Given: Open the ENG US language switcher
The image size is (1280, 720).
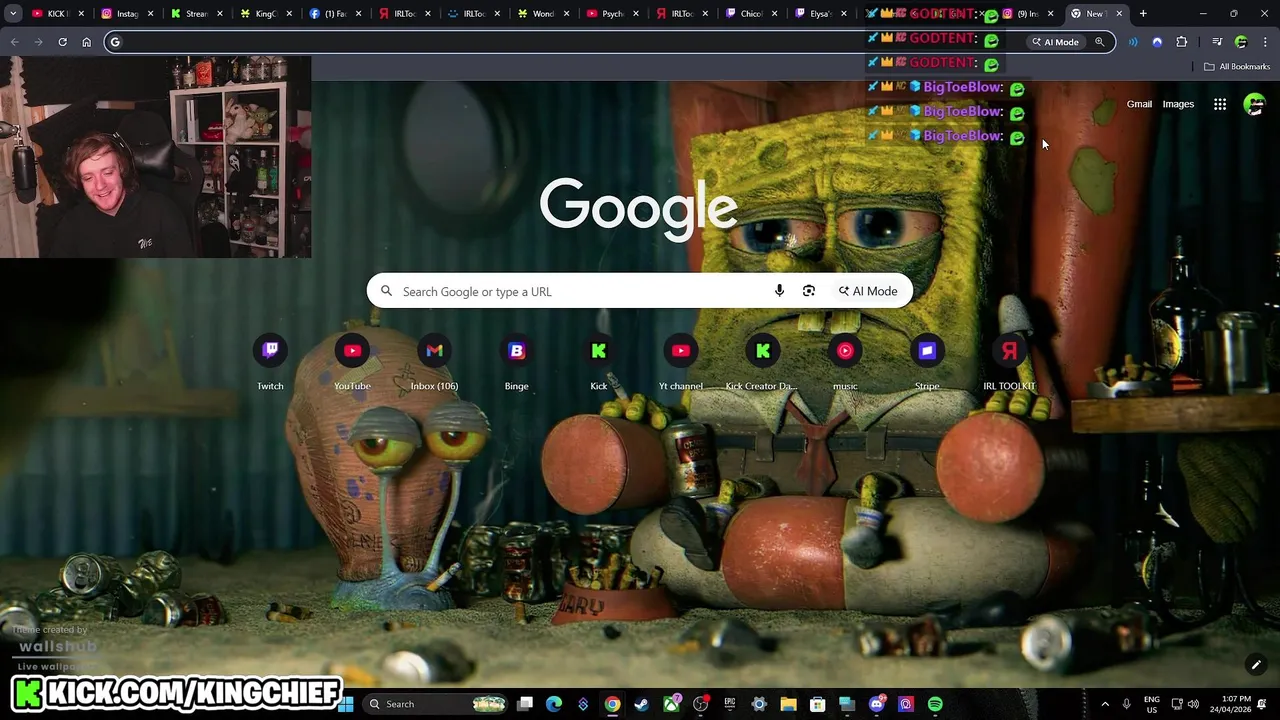Looking at the screenshot, I should coord(1151,704).
